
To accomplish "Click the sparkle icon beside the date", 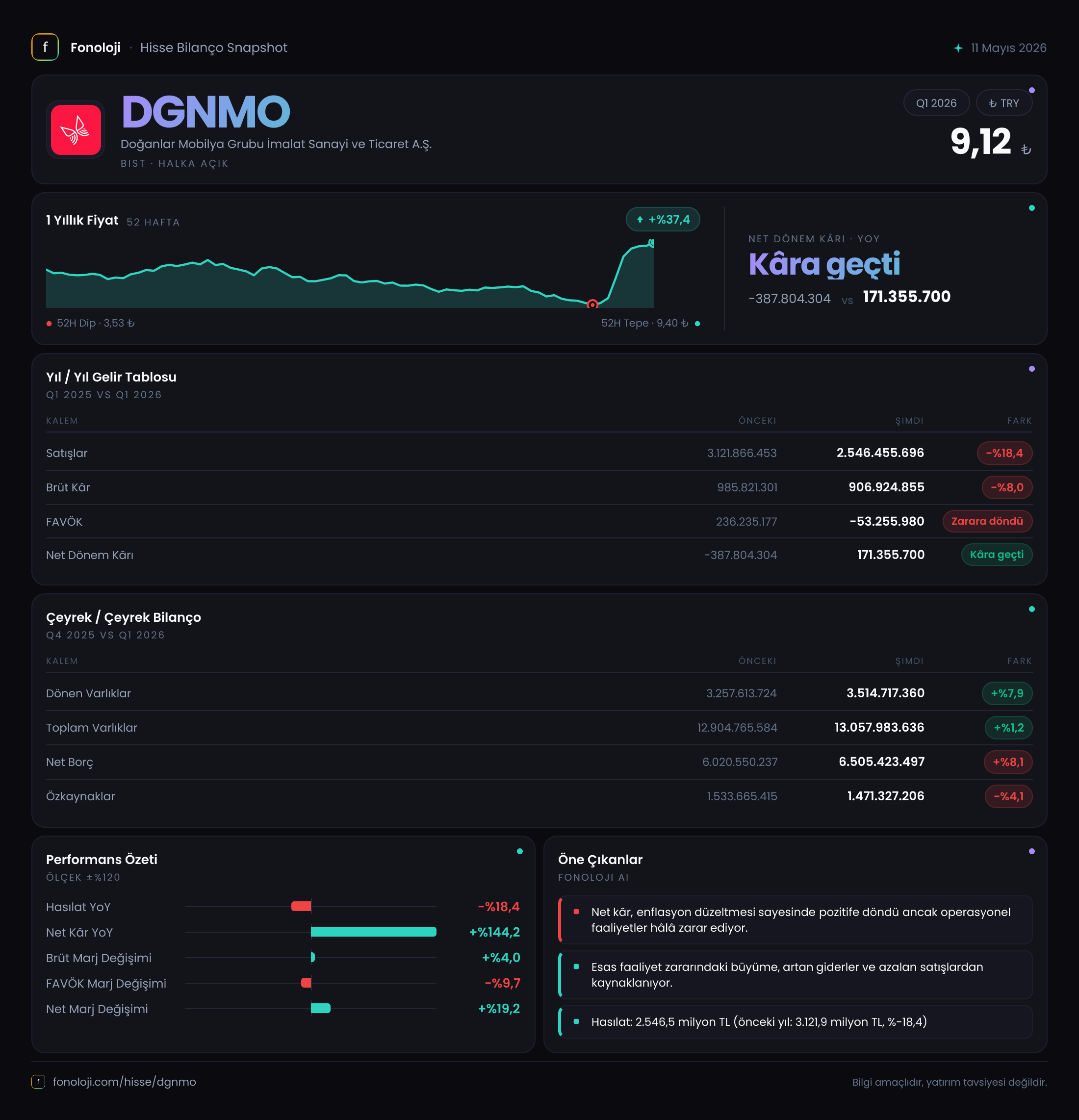I will tap(958, 48).
